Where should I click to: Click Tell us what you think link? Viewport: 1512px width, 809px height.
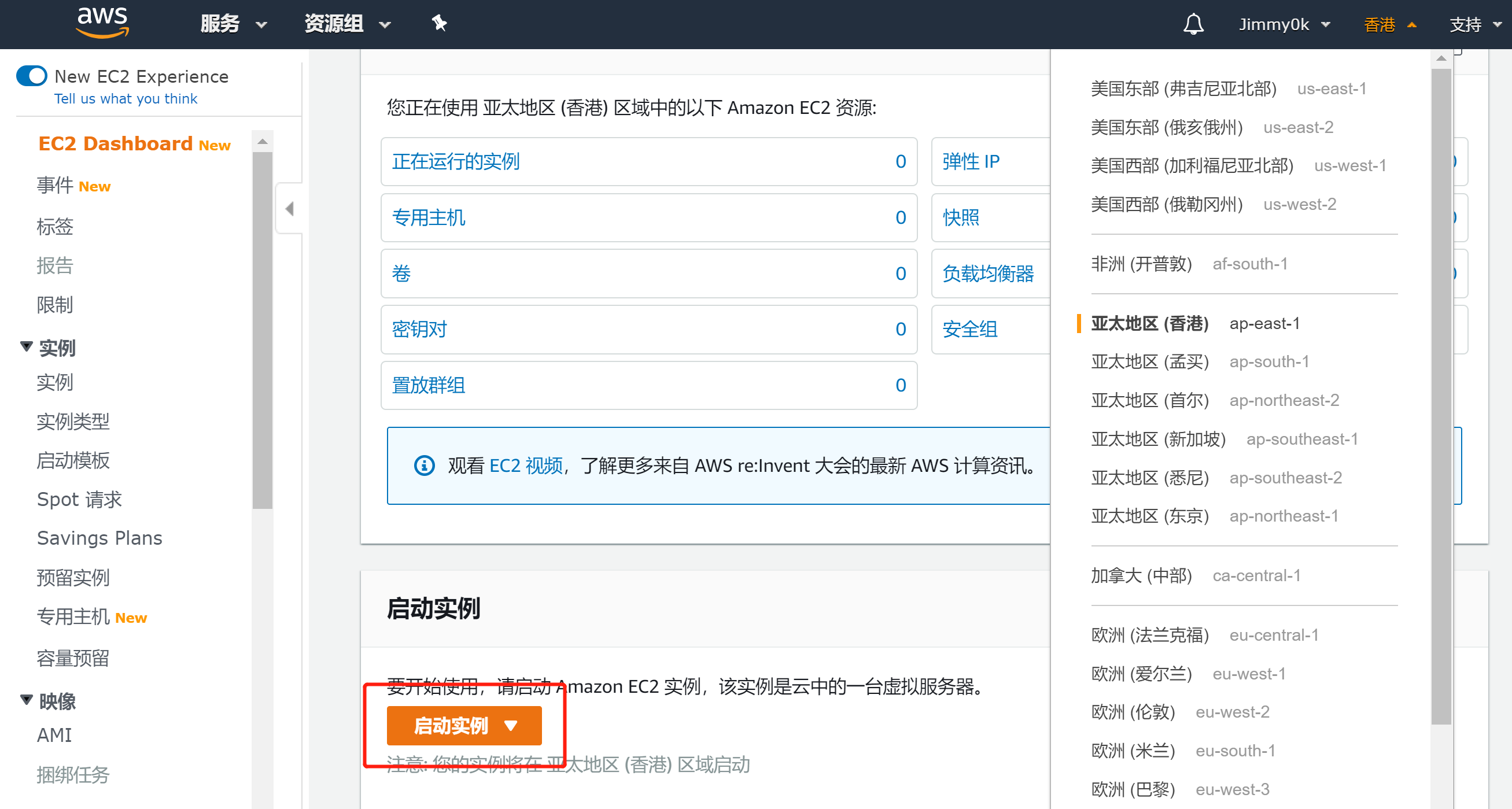[126, 98]
